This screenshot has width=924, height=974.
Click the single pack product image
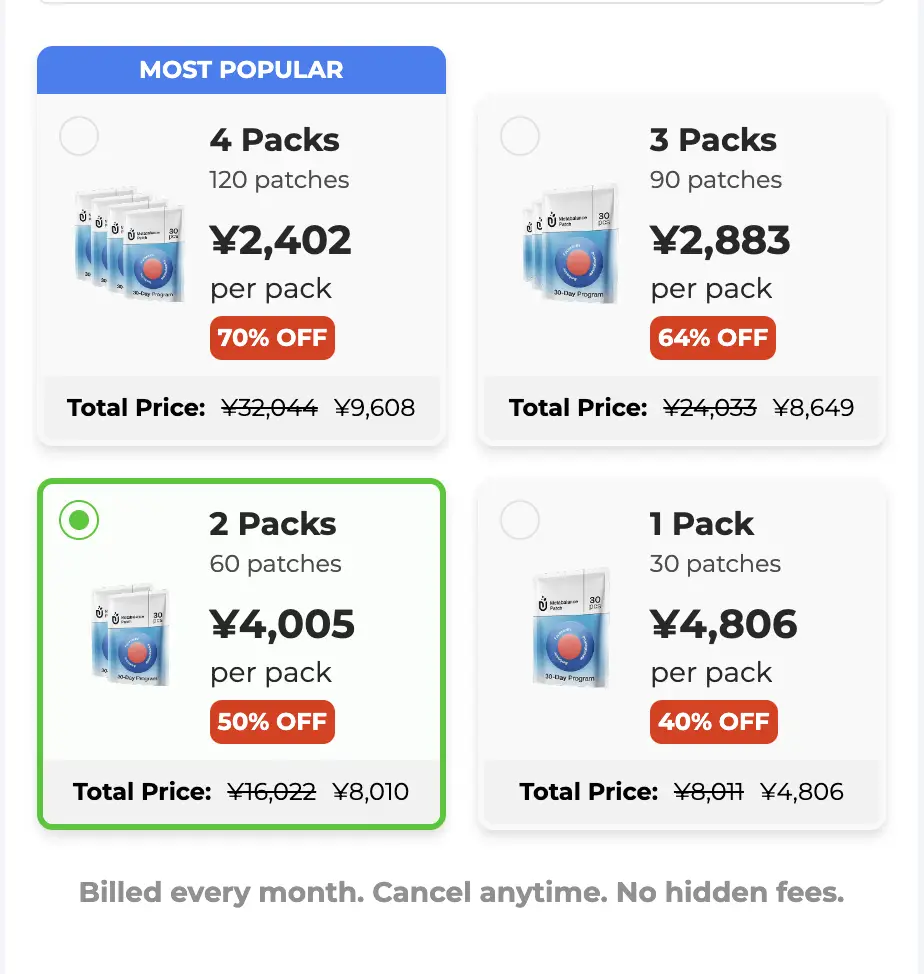pos(571,628)
